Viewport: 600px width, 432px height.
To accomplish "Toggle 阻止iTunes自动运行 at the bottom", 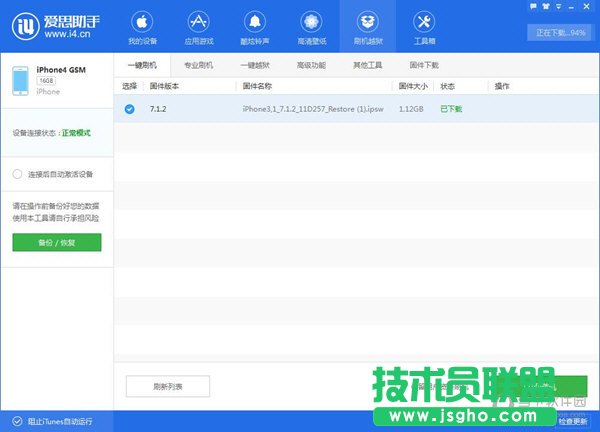I will click(17, 421).
